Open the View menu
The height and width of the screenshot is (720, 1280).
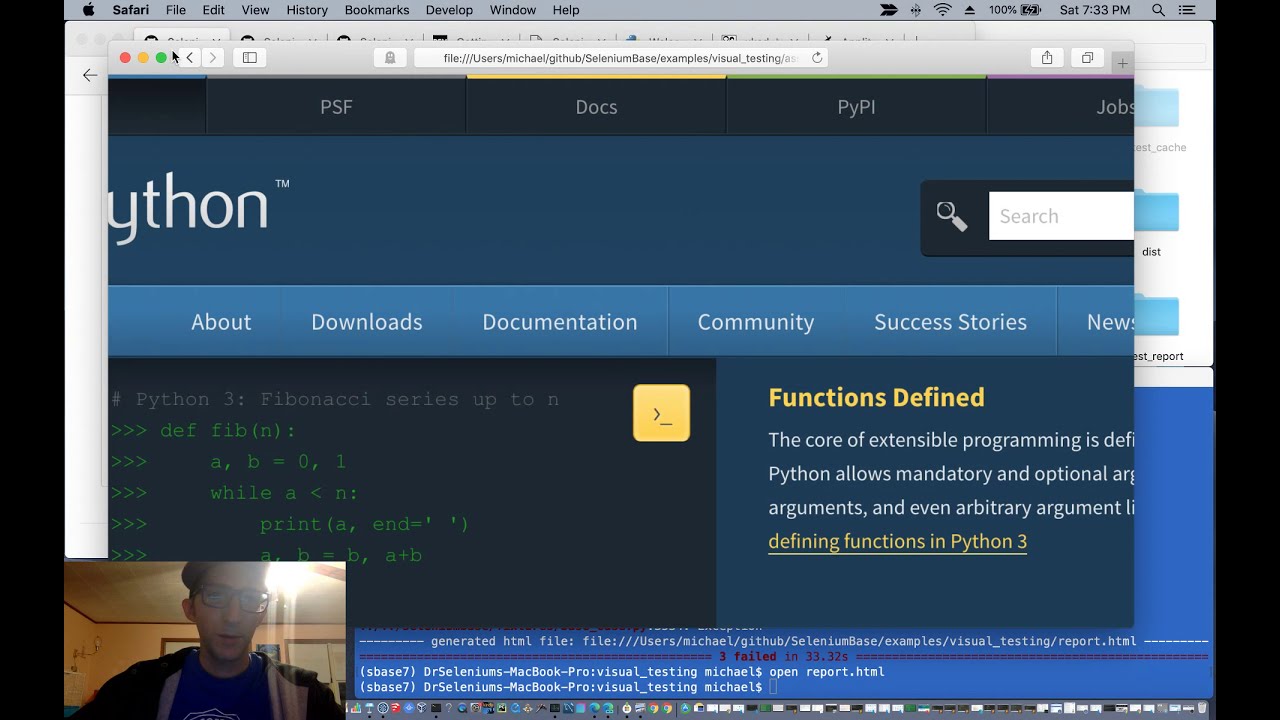point(255,10)
